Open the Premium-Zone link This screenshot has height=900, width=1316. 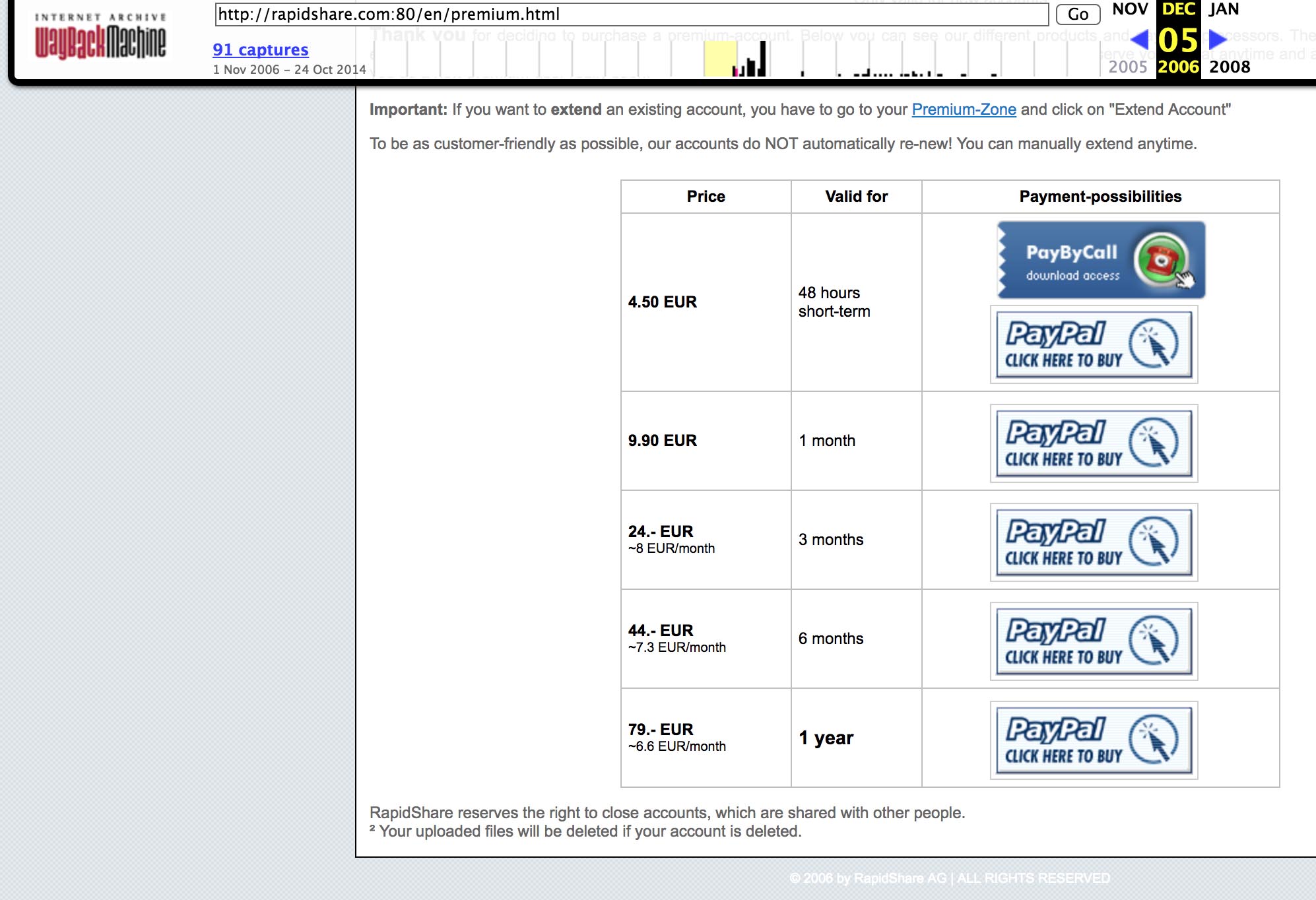point(963,110)
